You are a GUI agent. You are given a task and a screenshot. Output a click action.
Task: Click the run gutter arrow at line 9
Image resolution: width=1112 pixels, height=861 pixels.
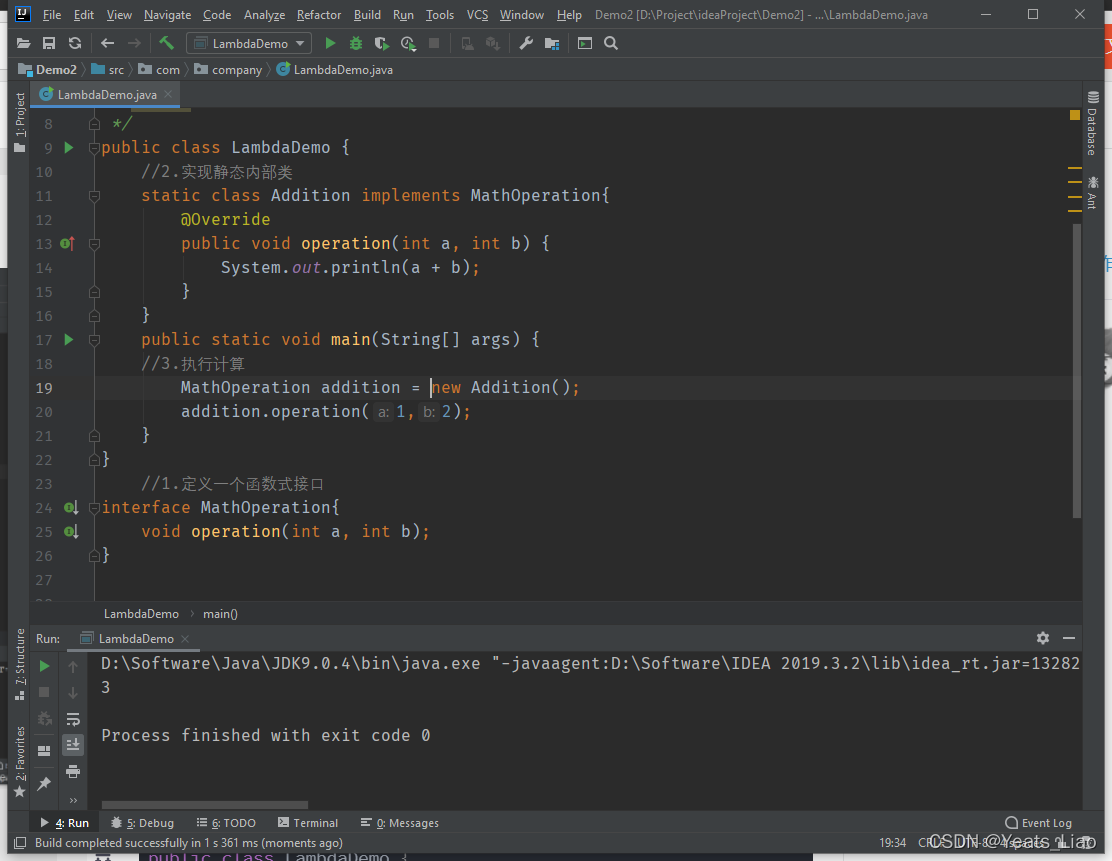pyautogui.click(x=69, y=148)
